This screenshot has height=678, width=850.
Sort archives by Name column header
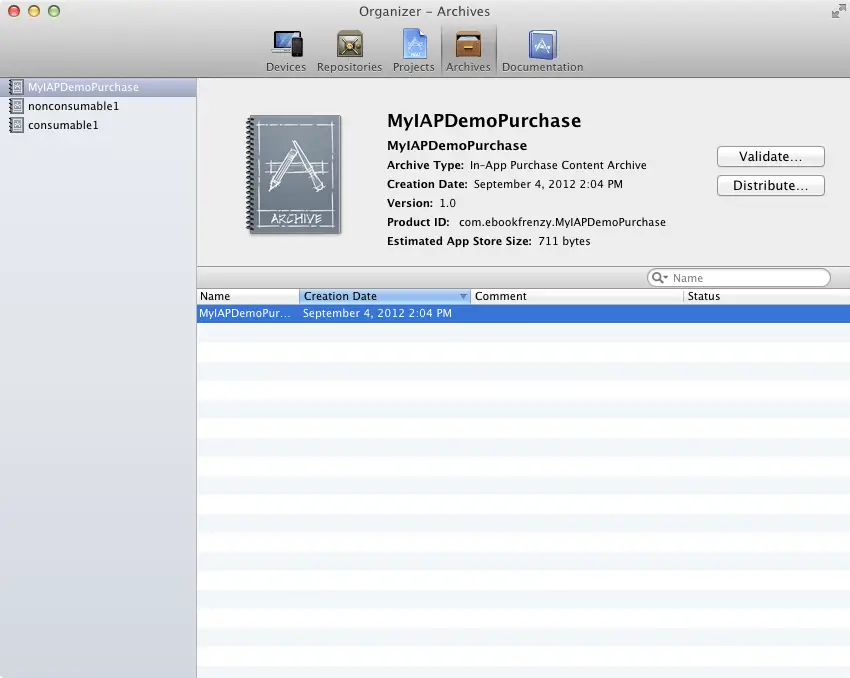coord(247,296)
